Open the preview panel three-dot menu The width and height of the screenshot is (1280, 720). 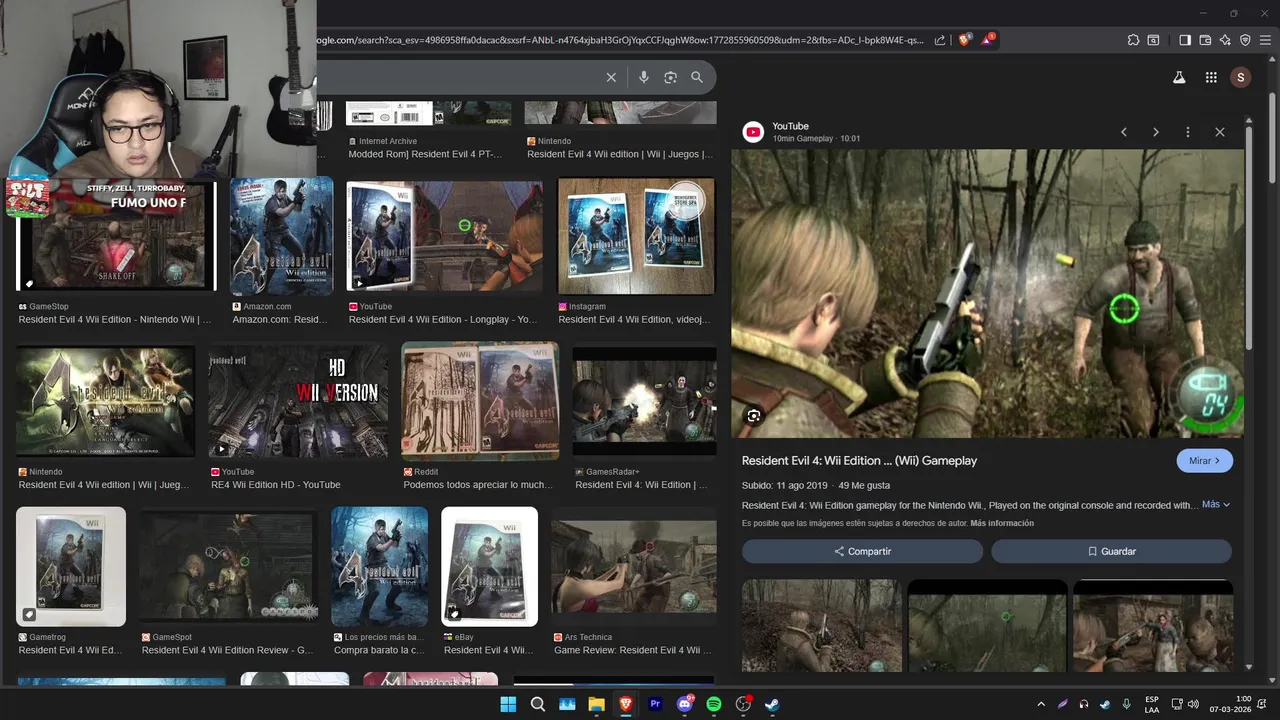pos(1188,132)
